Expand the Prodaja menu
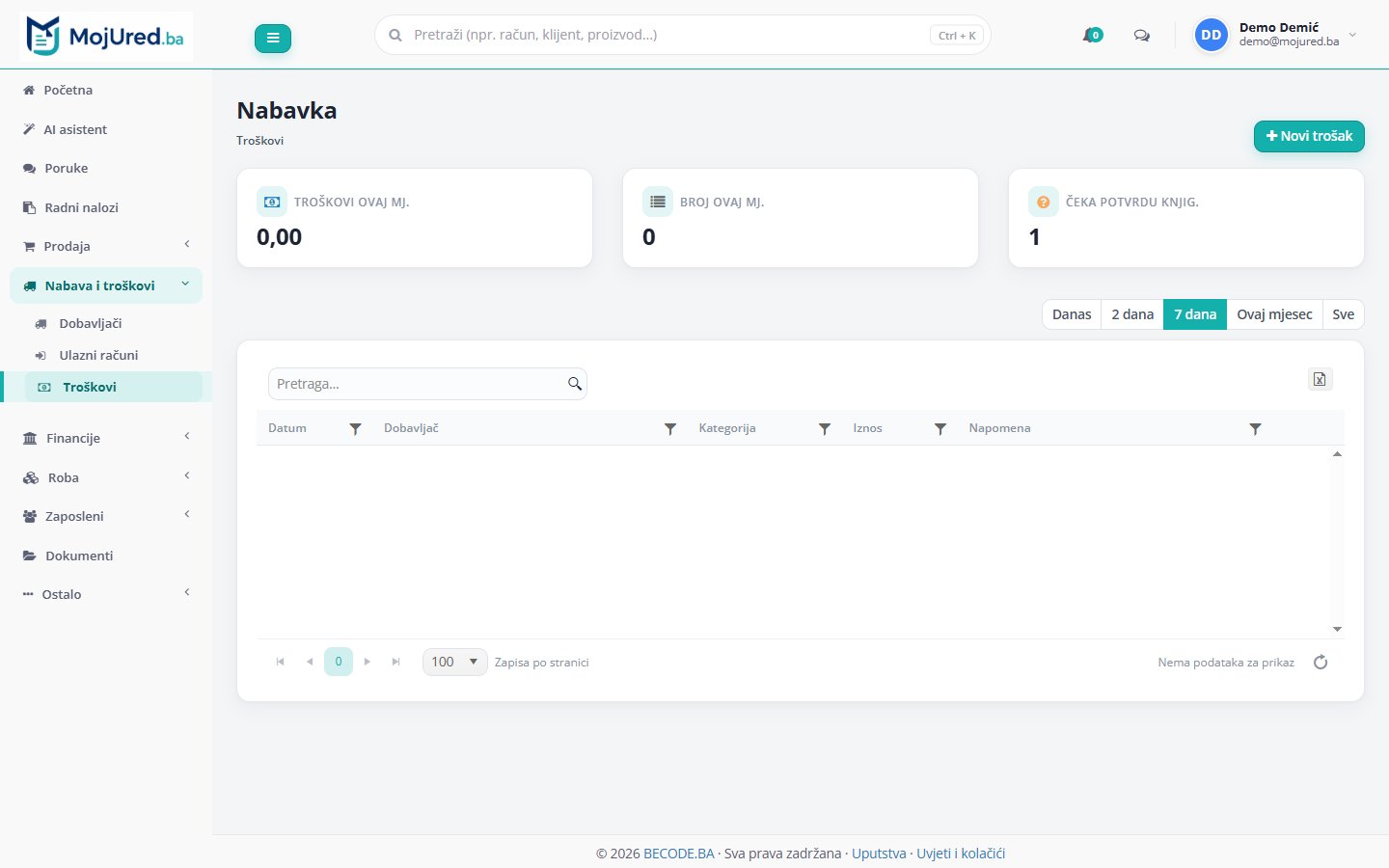Screen dimensions: 1389x868 [106, 246]
